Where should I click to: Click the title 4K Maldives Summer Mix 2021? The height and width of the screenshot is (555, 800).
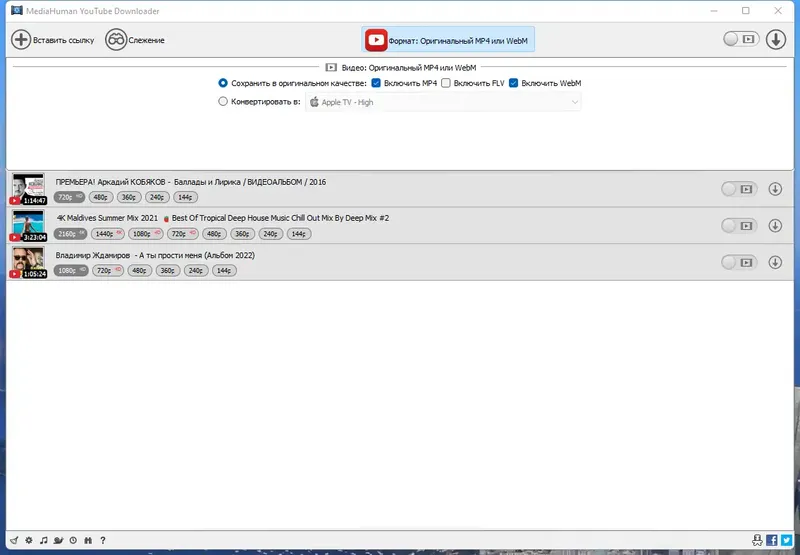(x=222, y=218)
